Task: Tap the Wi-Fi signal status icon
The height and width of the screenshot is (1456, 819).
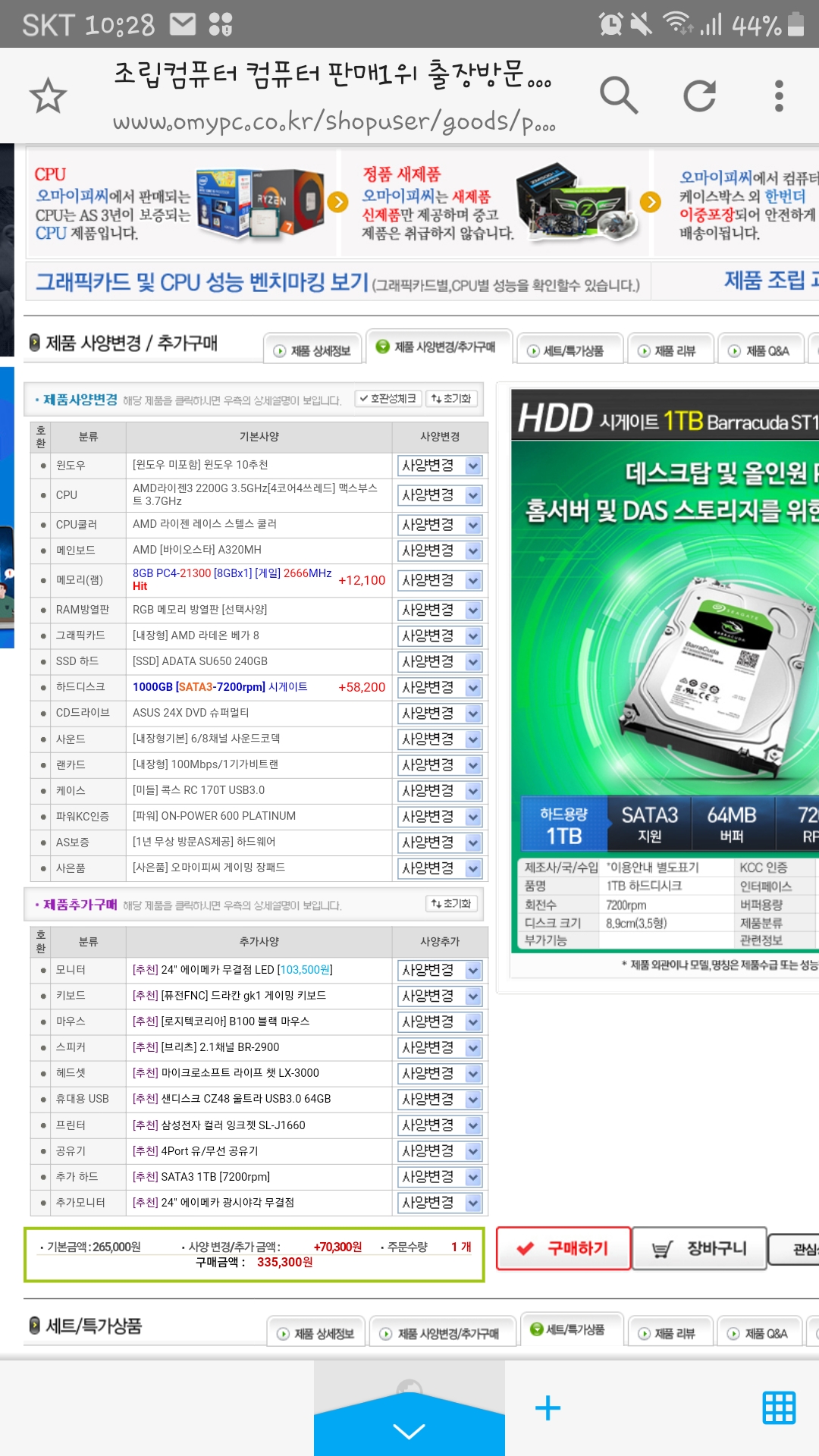Action: (678, 23)
